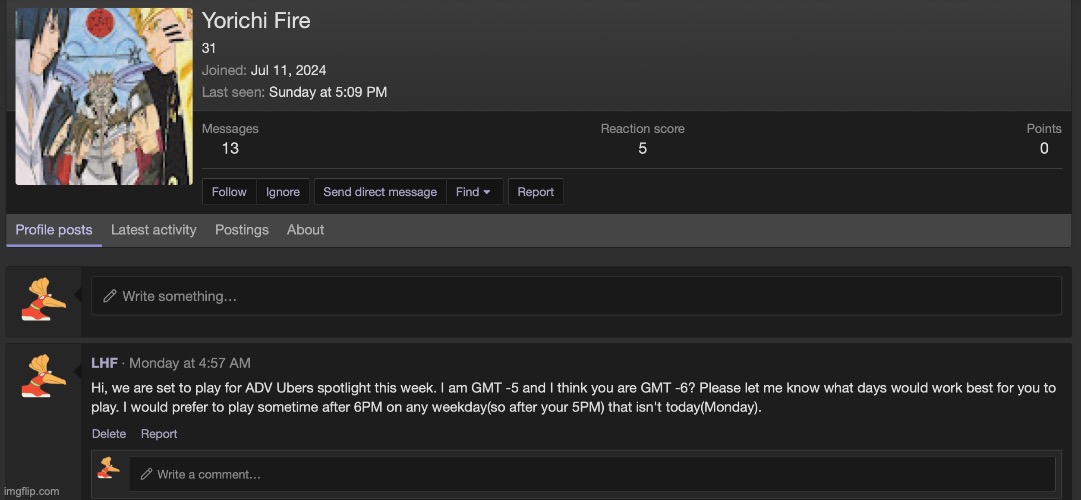
Task: Report this user profile via the Report button
Action: [535, 192]
